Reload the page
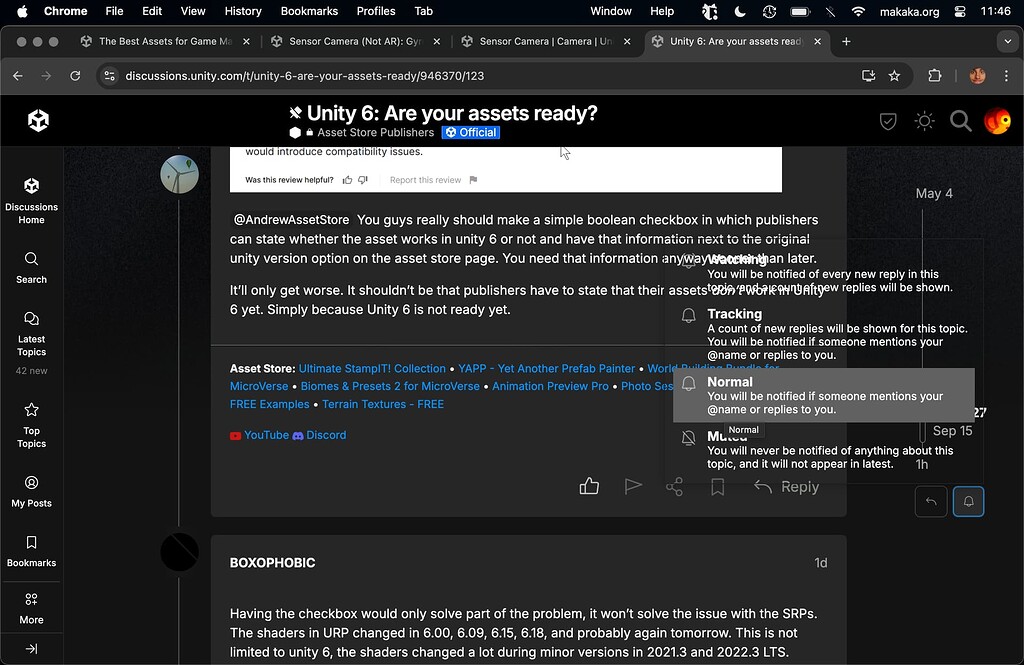1024x665 pixels. (75, 76)
